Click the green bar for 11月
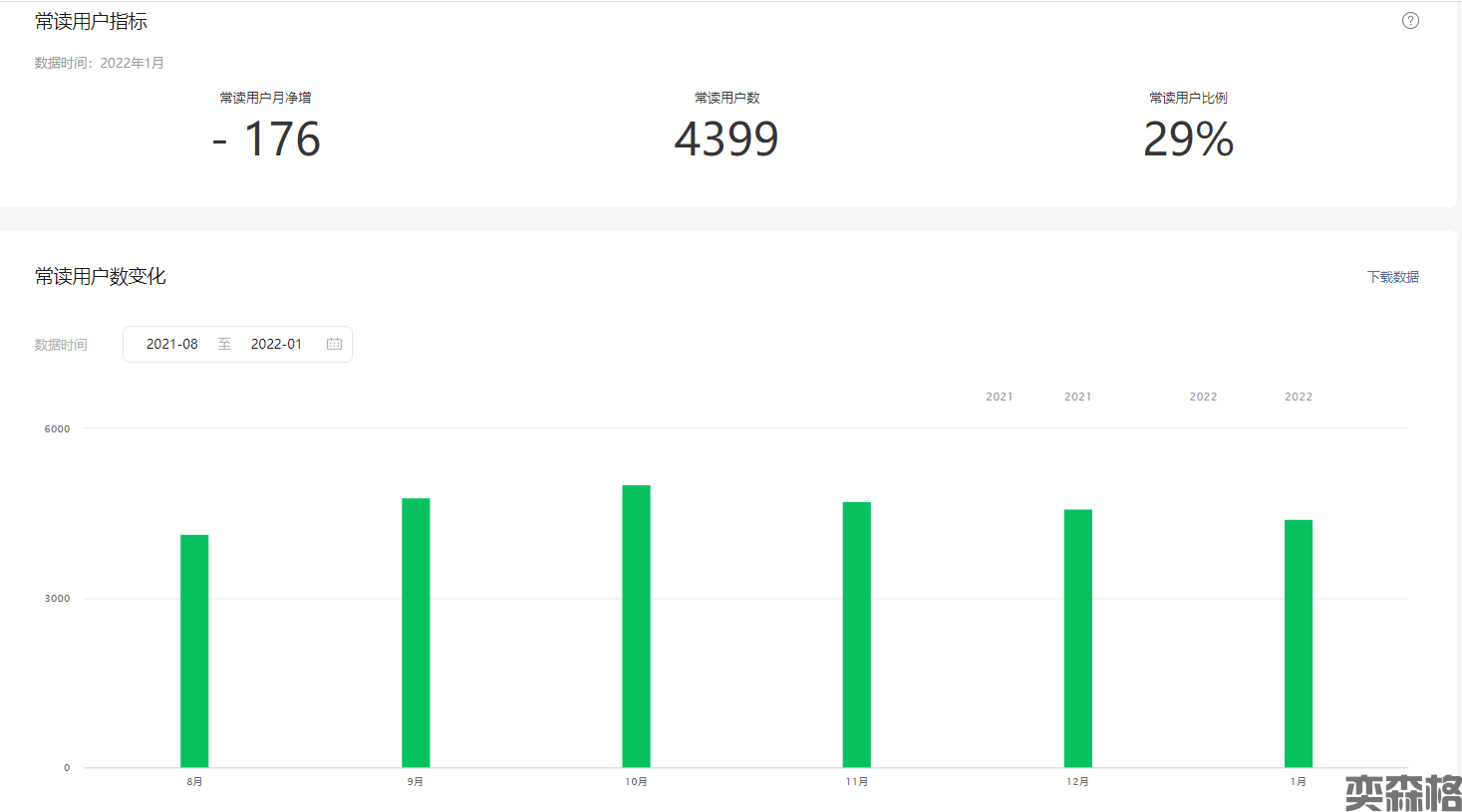 857,635
